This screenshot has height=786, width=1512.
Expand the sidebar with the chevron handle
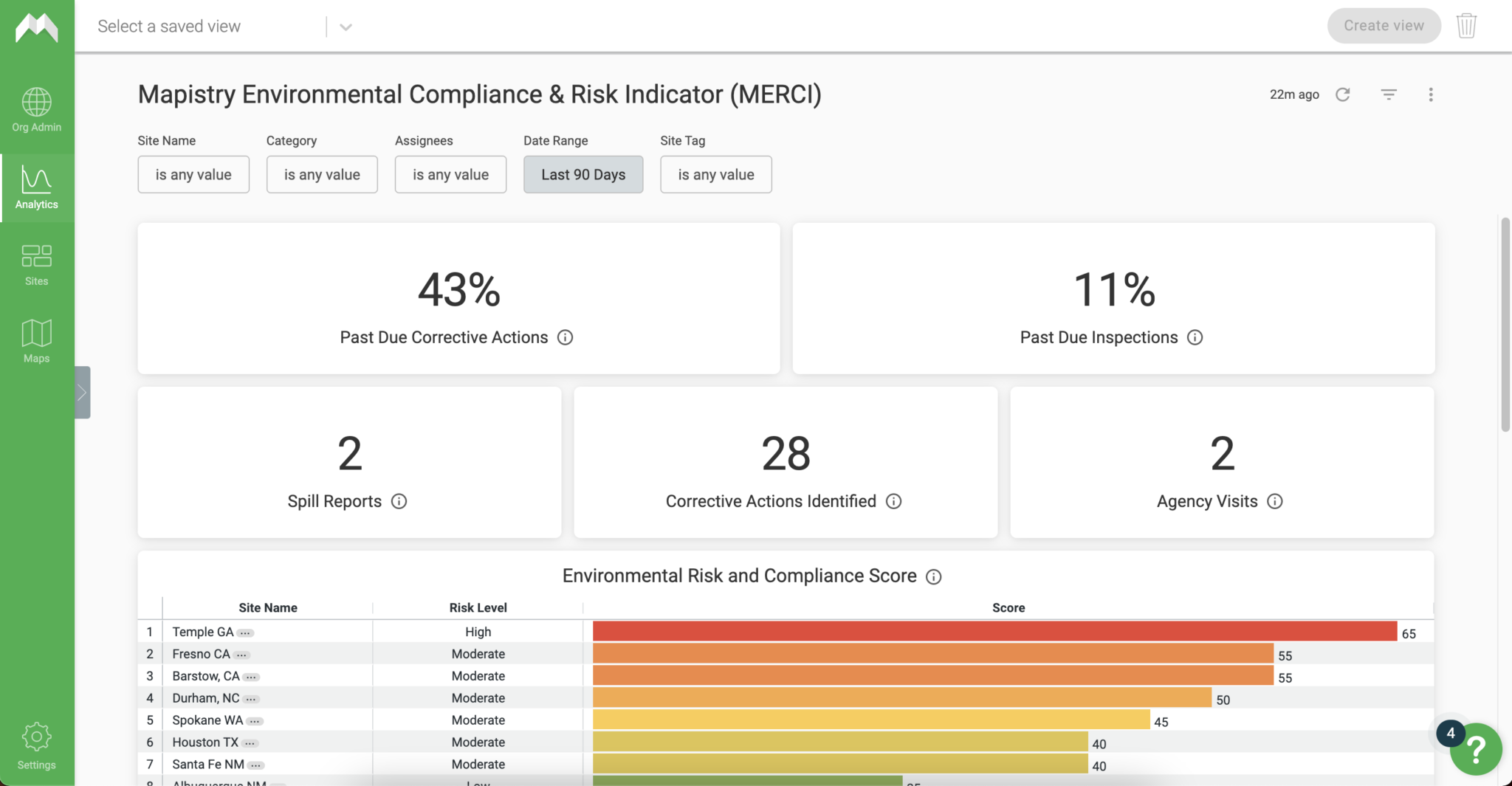click(82, 393)
